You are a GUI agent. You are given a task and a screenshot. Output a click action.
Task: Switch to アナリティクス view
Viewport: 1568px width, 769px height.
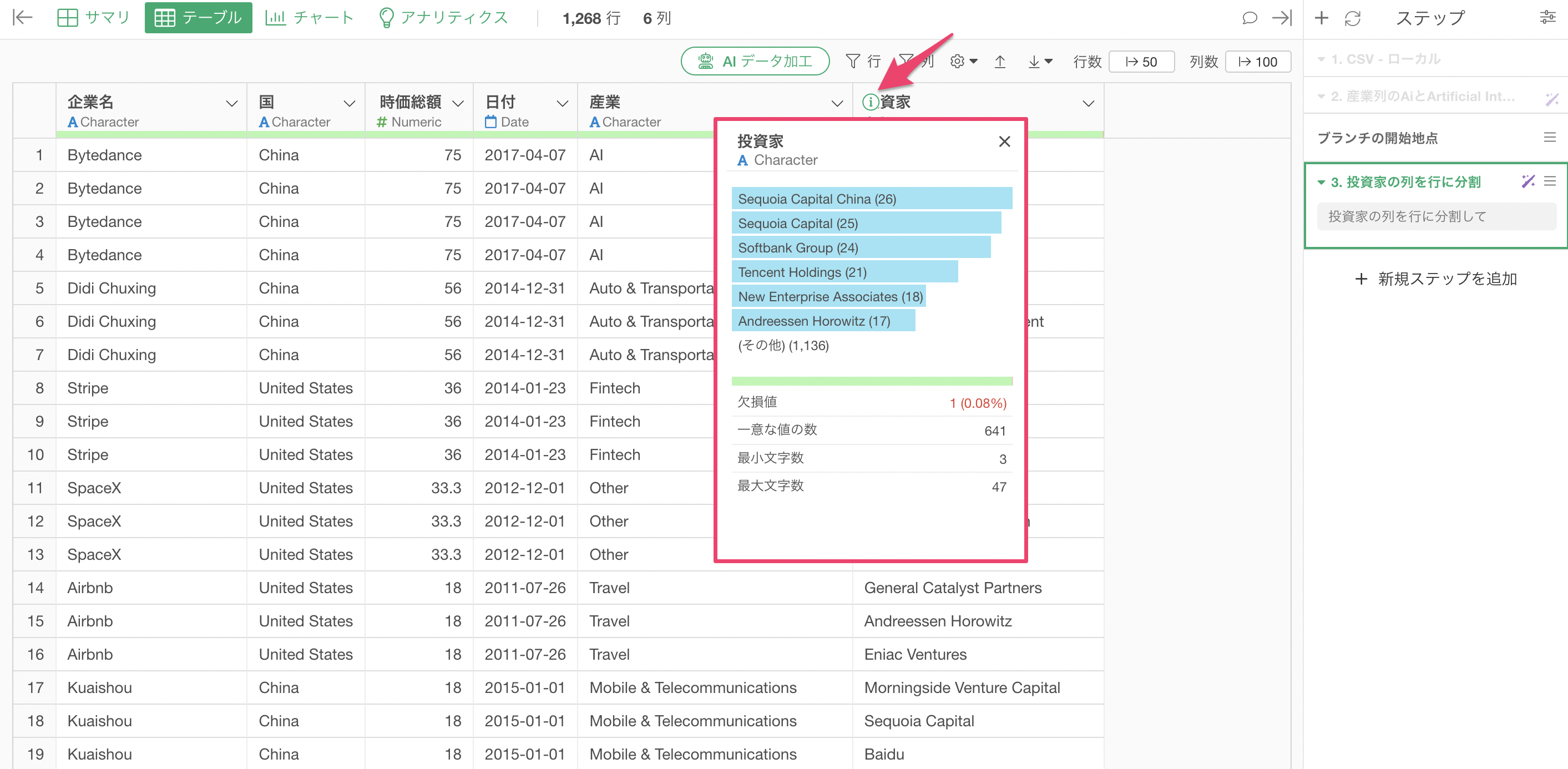pyautogui.click(x=443, y=18)
